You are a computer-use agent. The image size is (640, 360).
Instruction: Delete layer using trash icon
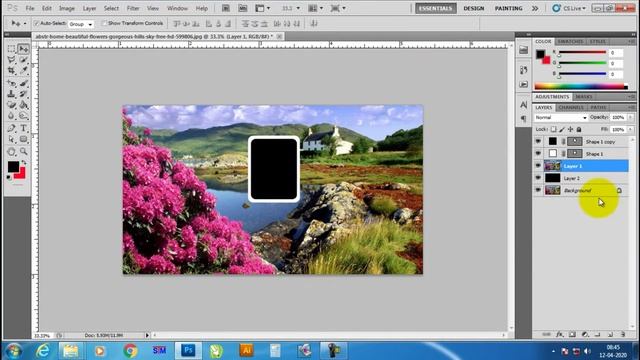tap(623, 334)
